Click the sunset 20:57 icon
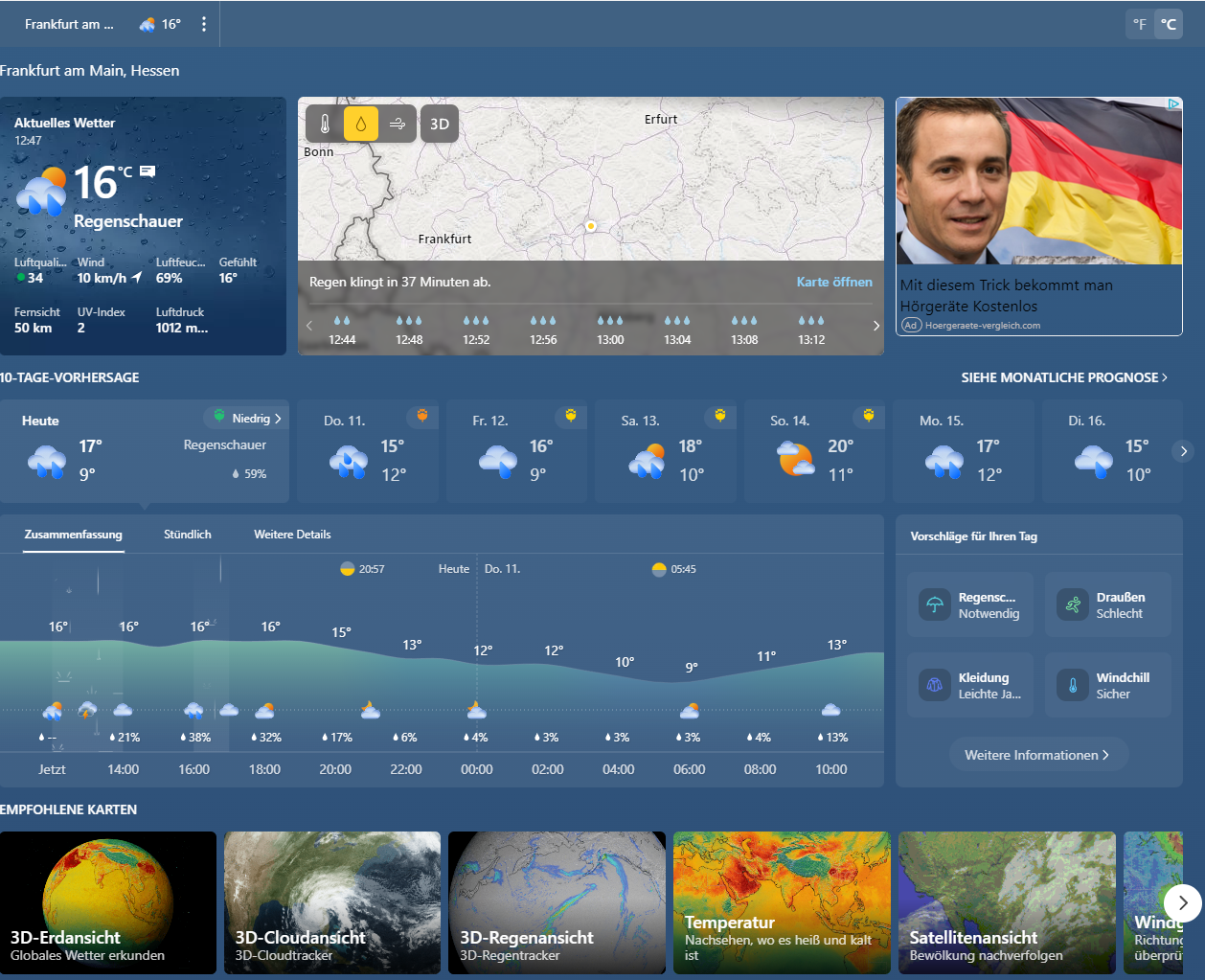Image resolution: width=1205 pixels, height=980 pixels. point(348,569)
